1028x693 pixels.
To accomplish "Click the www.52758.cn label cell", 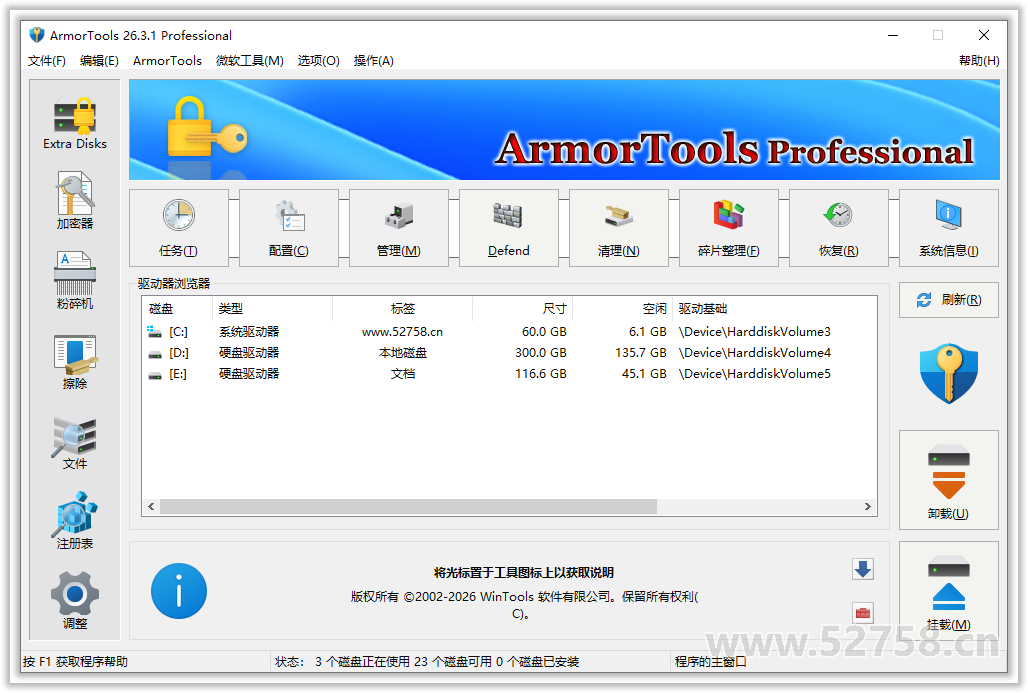I will click(403, 332).
